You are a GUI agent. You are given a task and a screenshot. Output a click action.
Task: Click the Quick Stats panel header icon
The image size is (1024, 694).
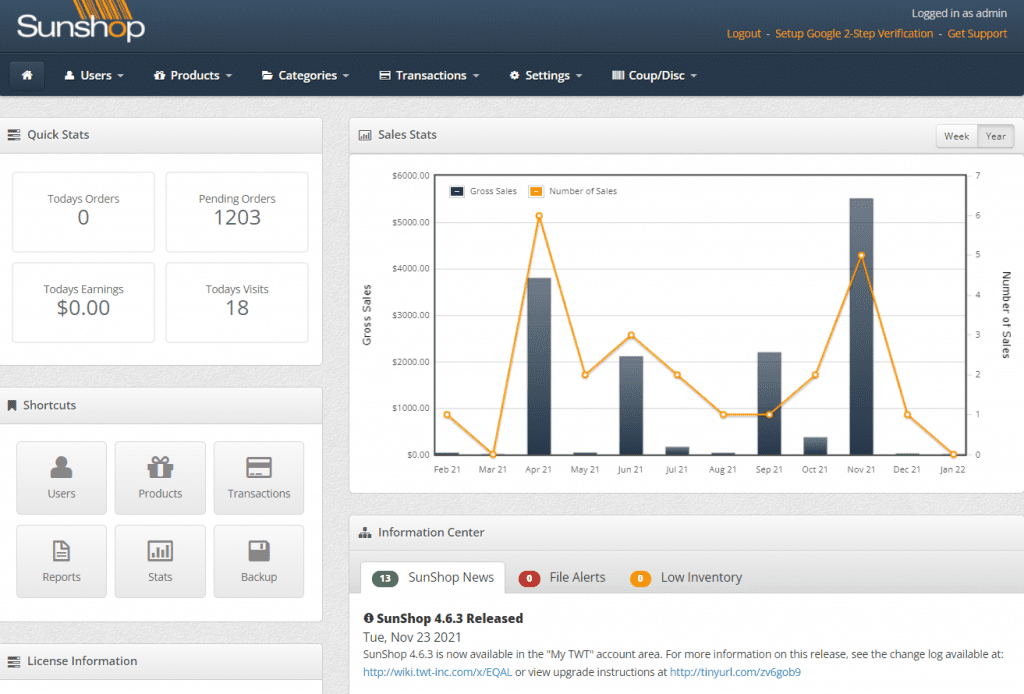[x=14, y=135]
